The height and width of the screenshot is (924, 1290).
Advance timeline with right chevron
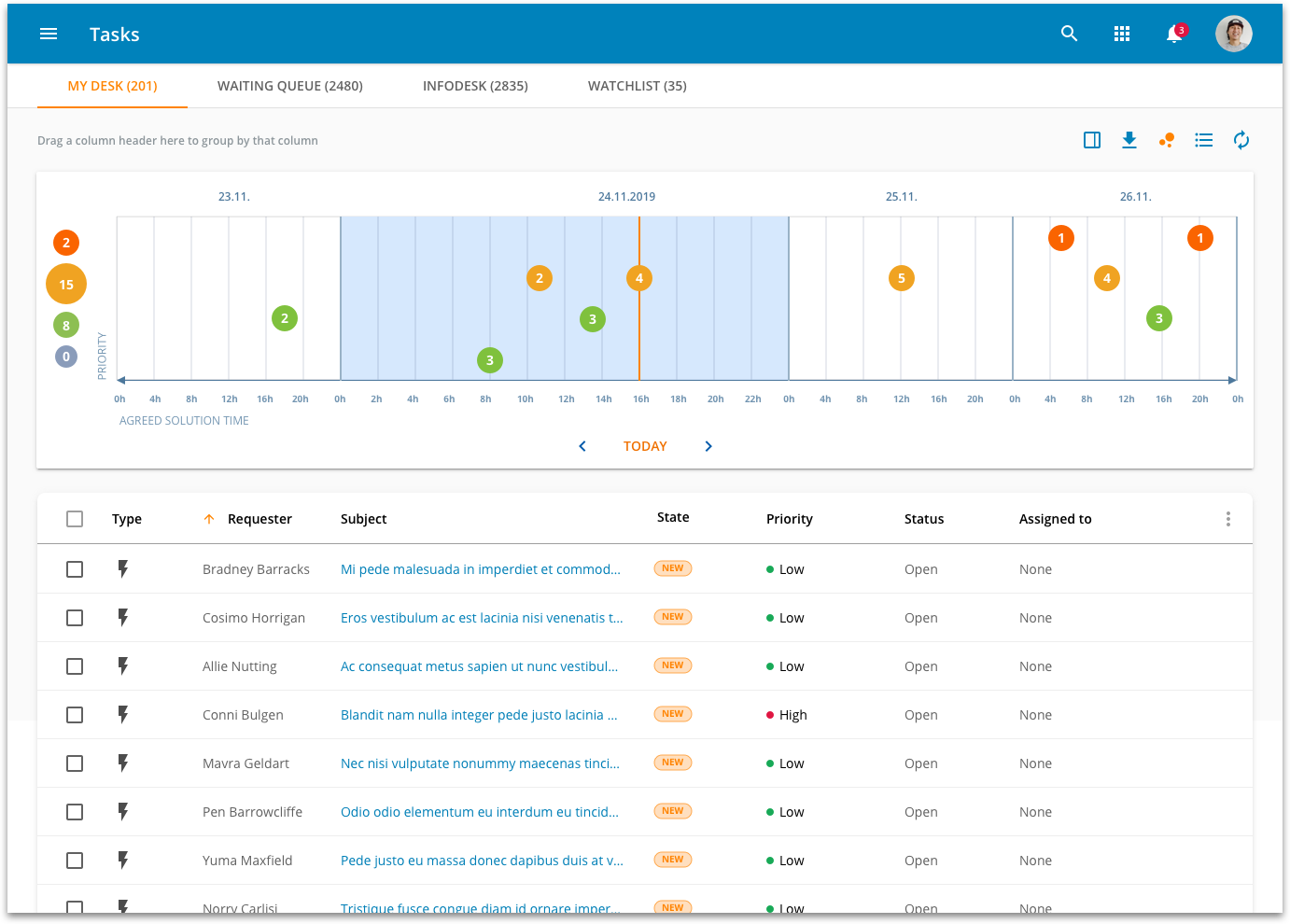coord(708,446)
